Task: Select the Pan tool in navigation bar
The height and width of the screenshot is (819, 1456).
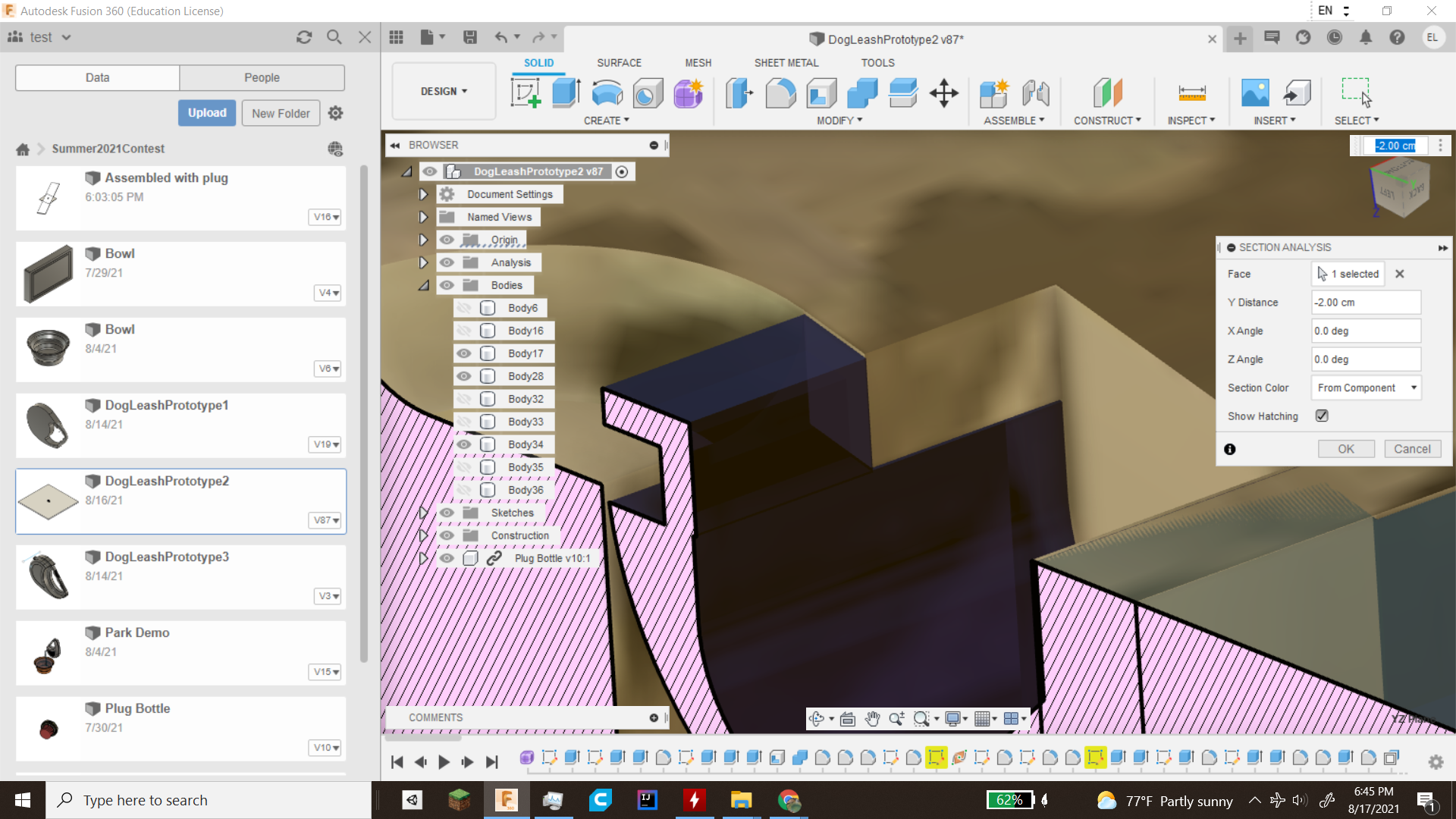Action: pyautogui.click(x=873, y=718)
